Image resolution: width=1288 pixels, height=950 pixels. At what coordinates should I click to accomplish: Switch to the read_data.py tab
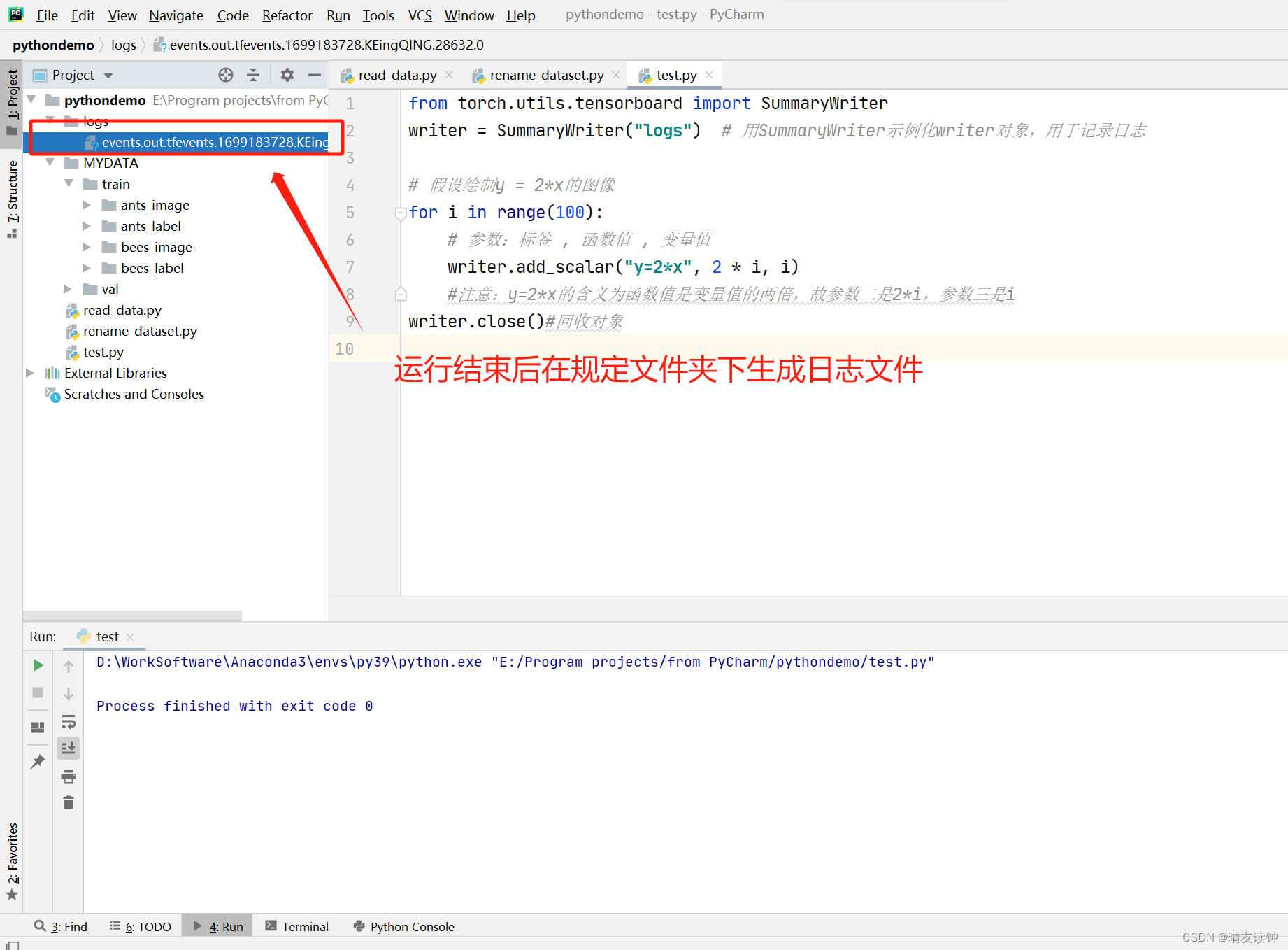point(396,75)
